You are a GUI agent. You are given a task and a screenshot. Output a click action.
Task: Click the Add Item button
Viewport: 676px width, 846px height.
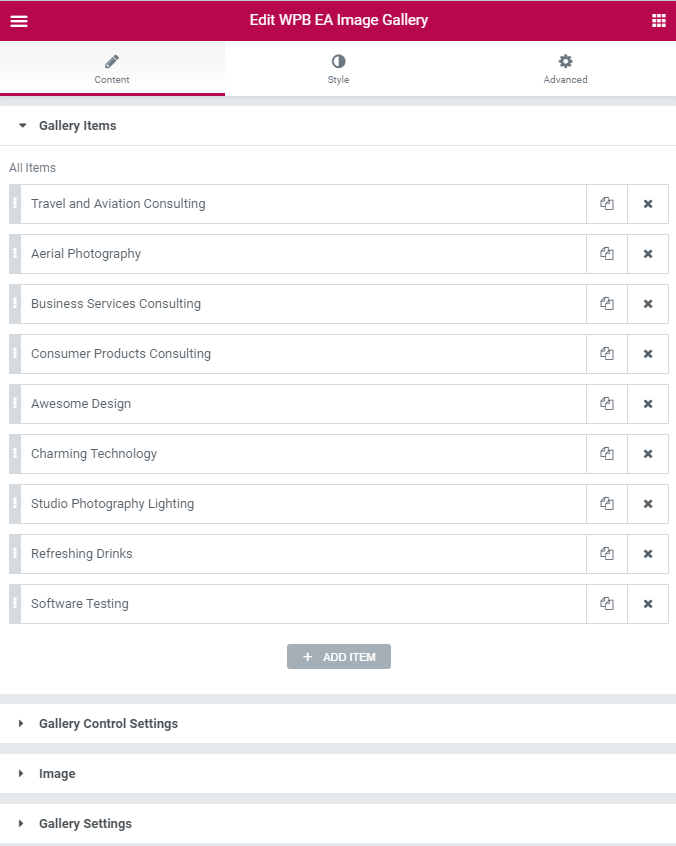[x=339, y=657]
